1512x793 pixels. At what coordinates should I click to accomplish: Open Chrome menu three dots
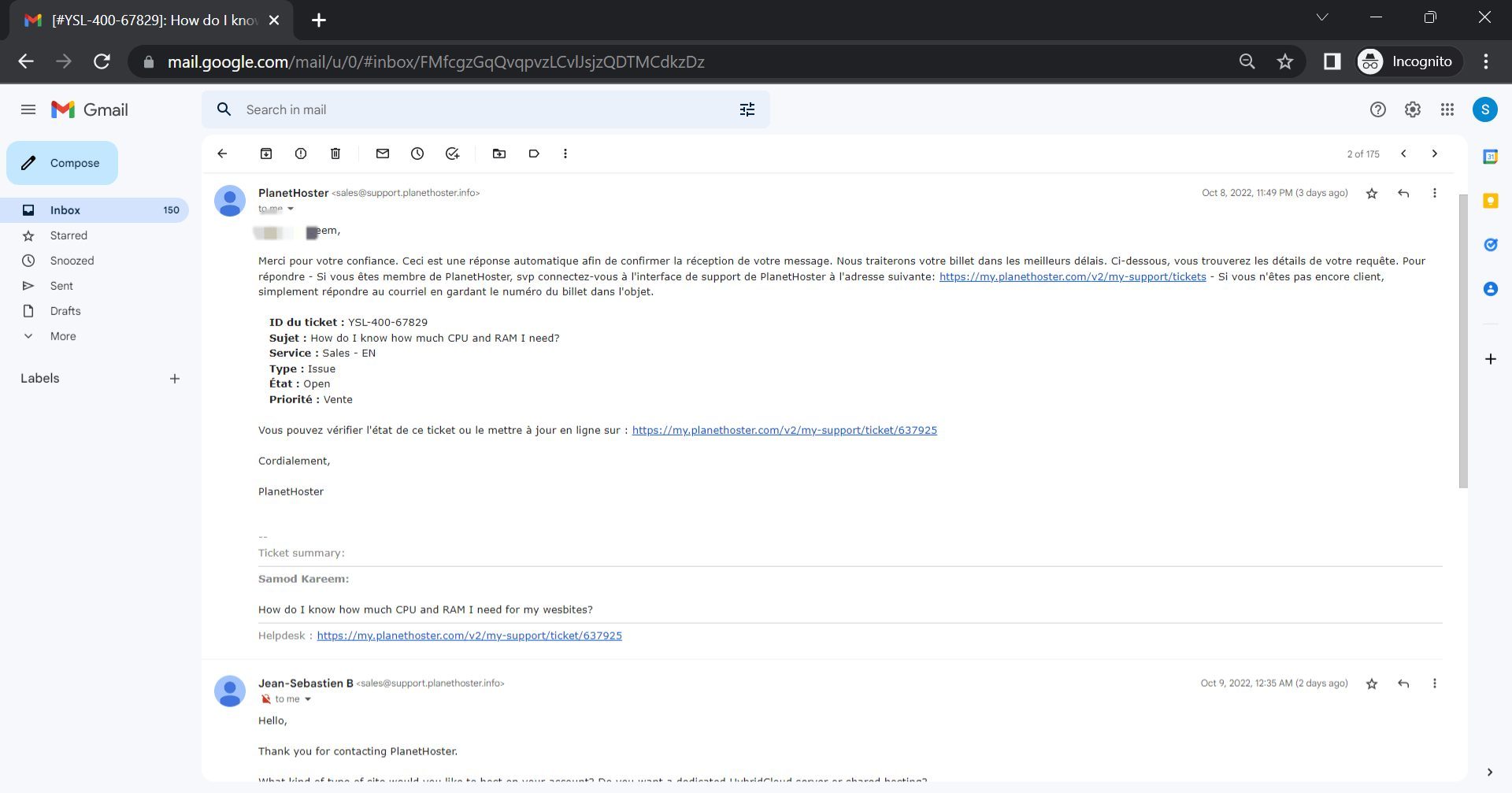pyautogui.click(x=1486, y=61)
